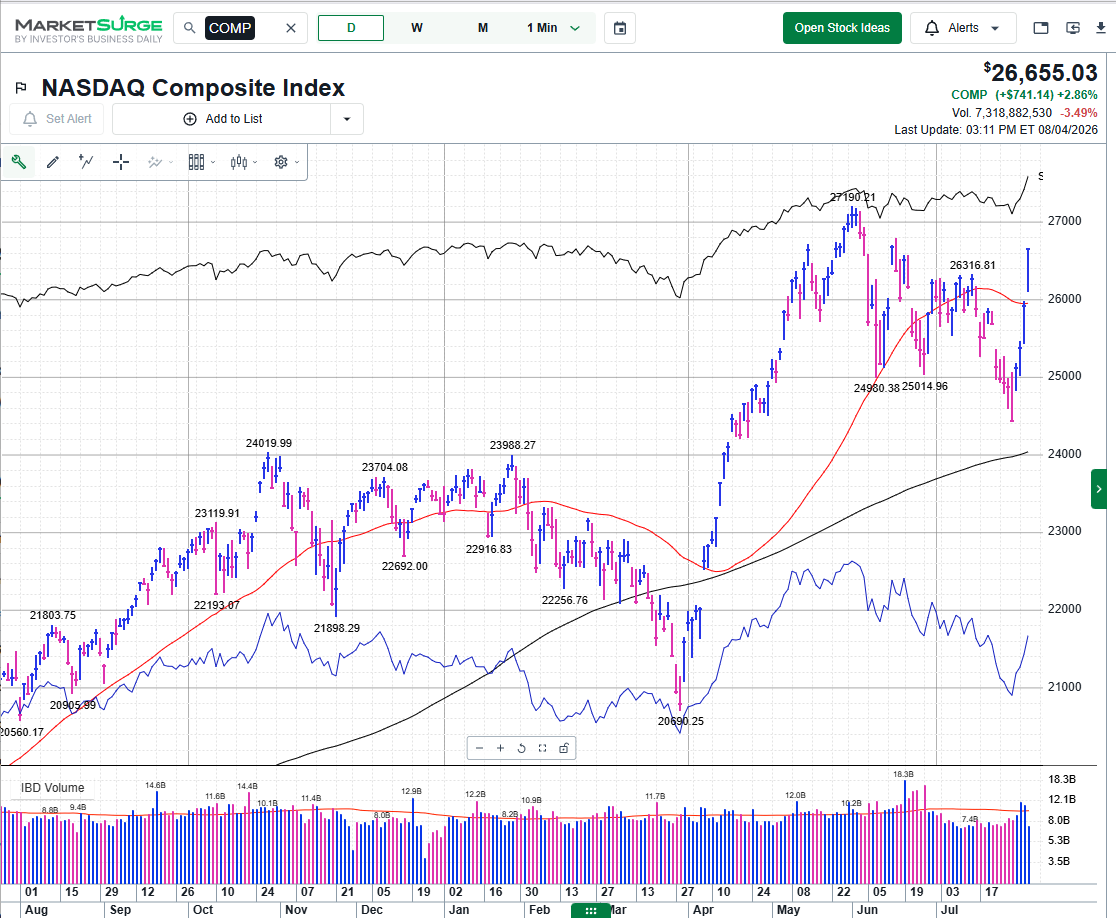Click the 24000 price axis label

pos(1064,453)
